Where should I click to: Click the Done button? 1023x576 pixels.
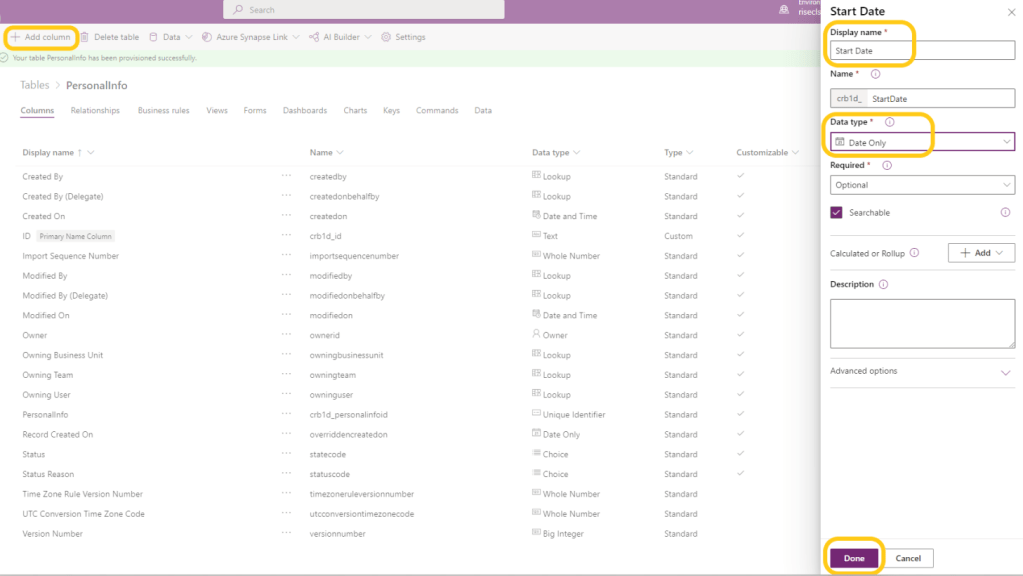coord(854,558)
